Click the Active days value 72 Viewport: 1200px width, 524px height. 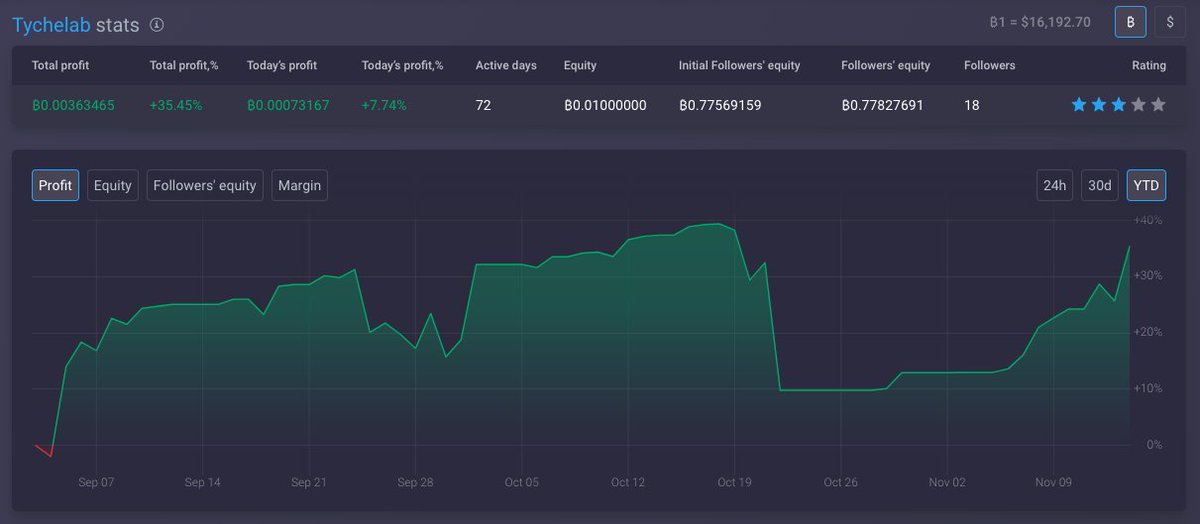coord(483,105)
